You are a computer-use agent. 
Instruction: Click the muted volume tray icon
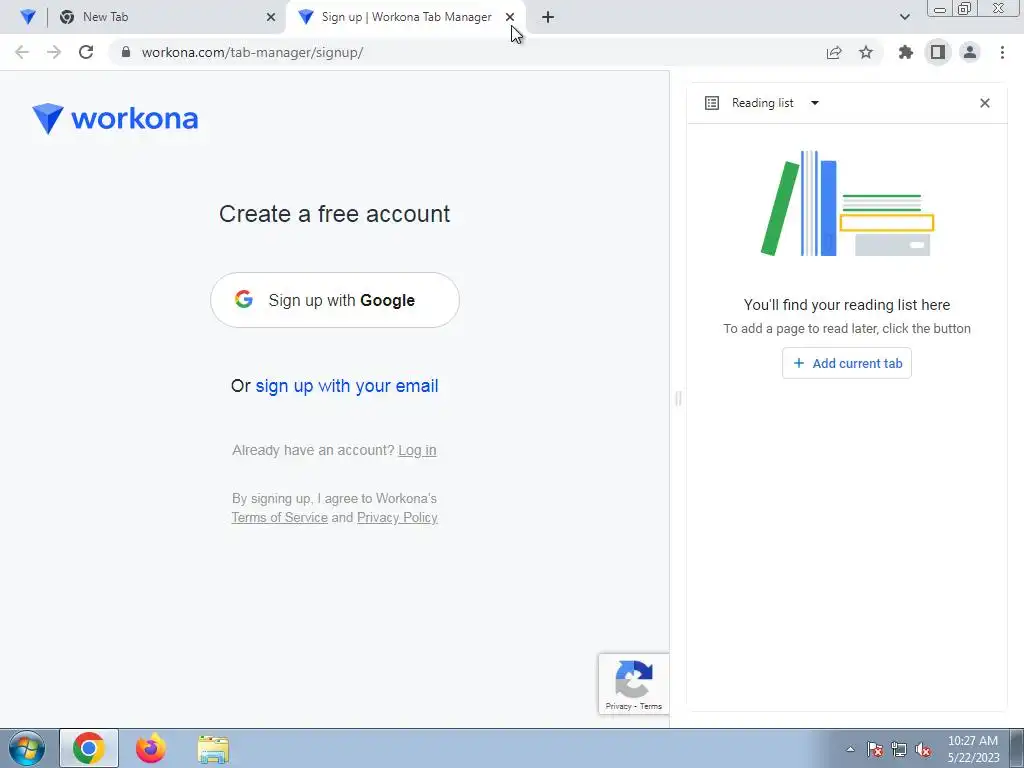[x=923, y=749]
